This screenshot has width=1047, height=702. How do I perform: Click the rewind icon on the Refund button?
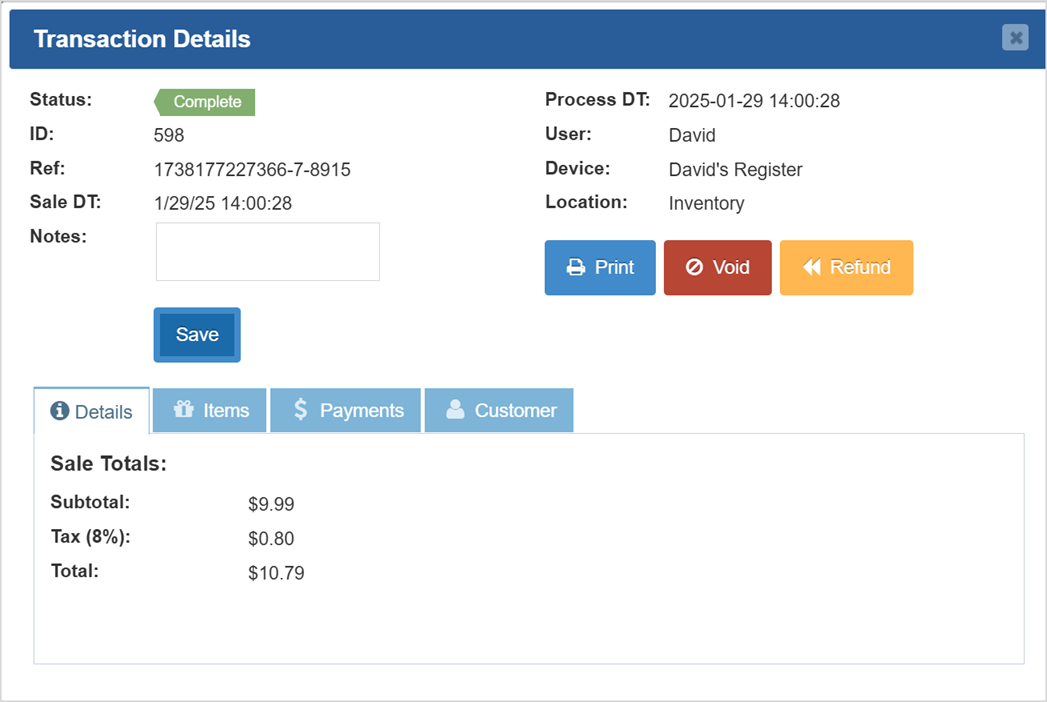tap(812, 267)
